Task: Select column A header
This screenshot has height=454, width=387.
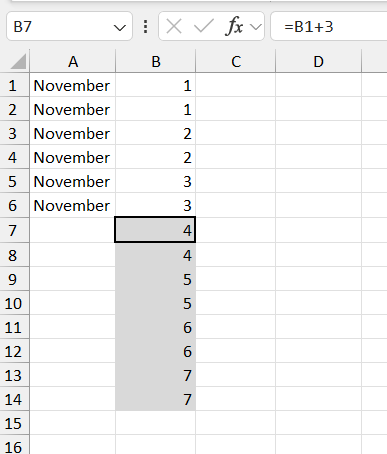Action: 73,61
